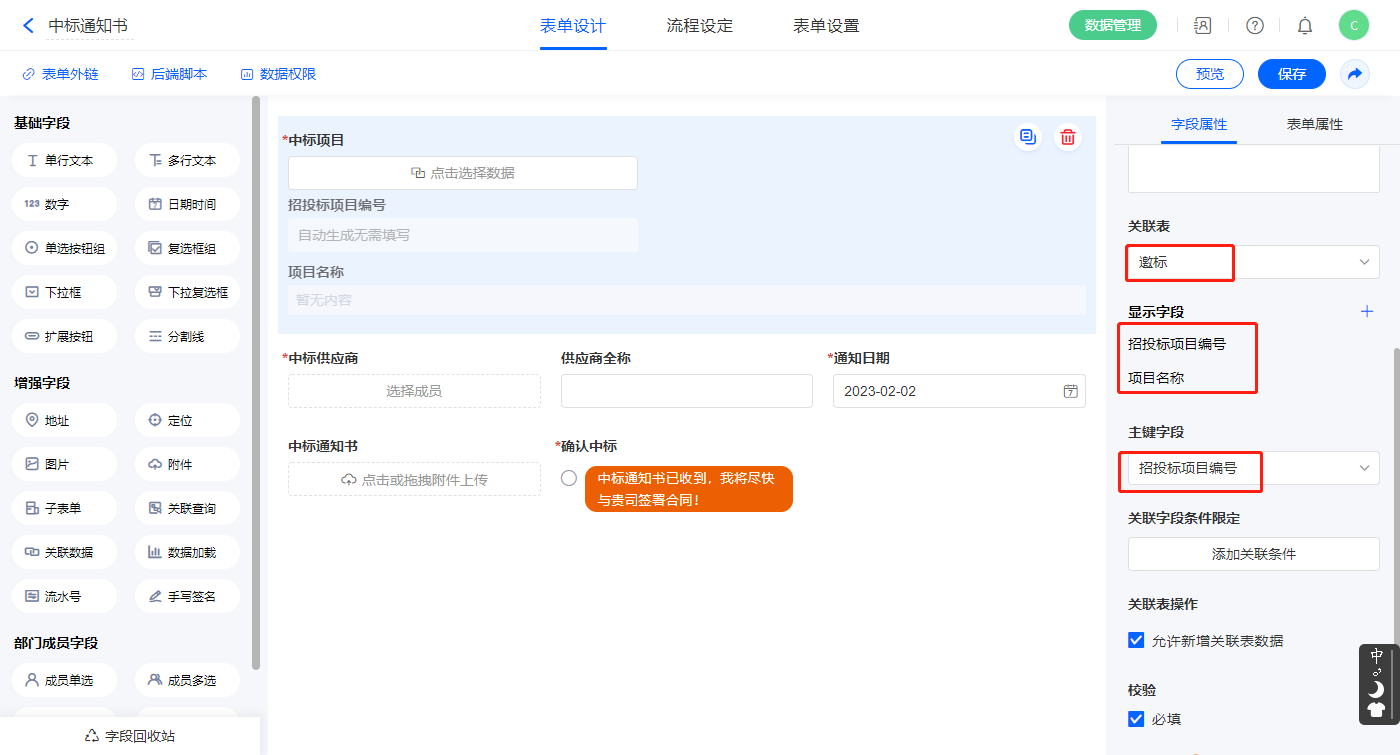1400x755 pixels.
Task: Open the notification bell
Action: pos(1305,26)
